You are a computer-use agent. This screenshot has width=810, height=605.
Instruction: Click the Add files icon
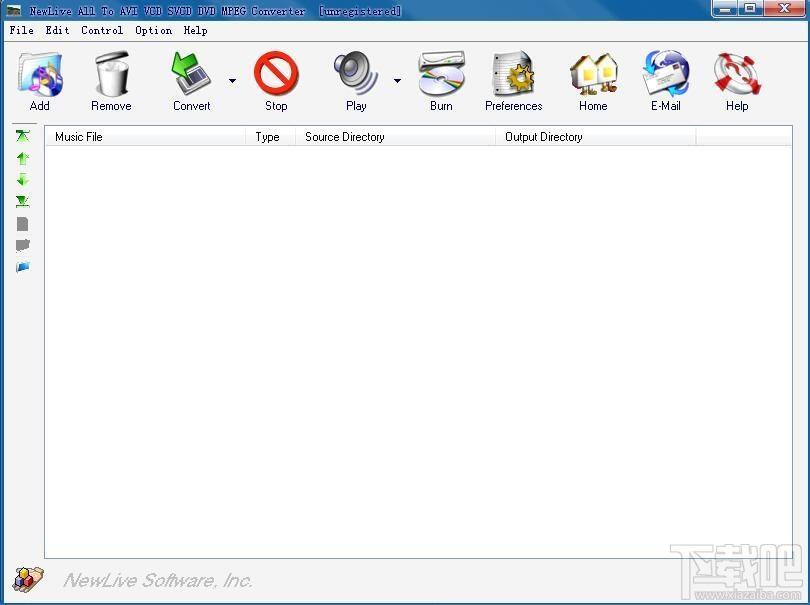40,75
